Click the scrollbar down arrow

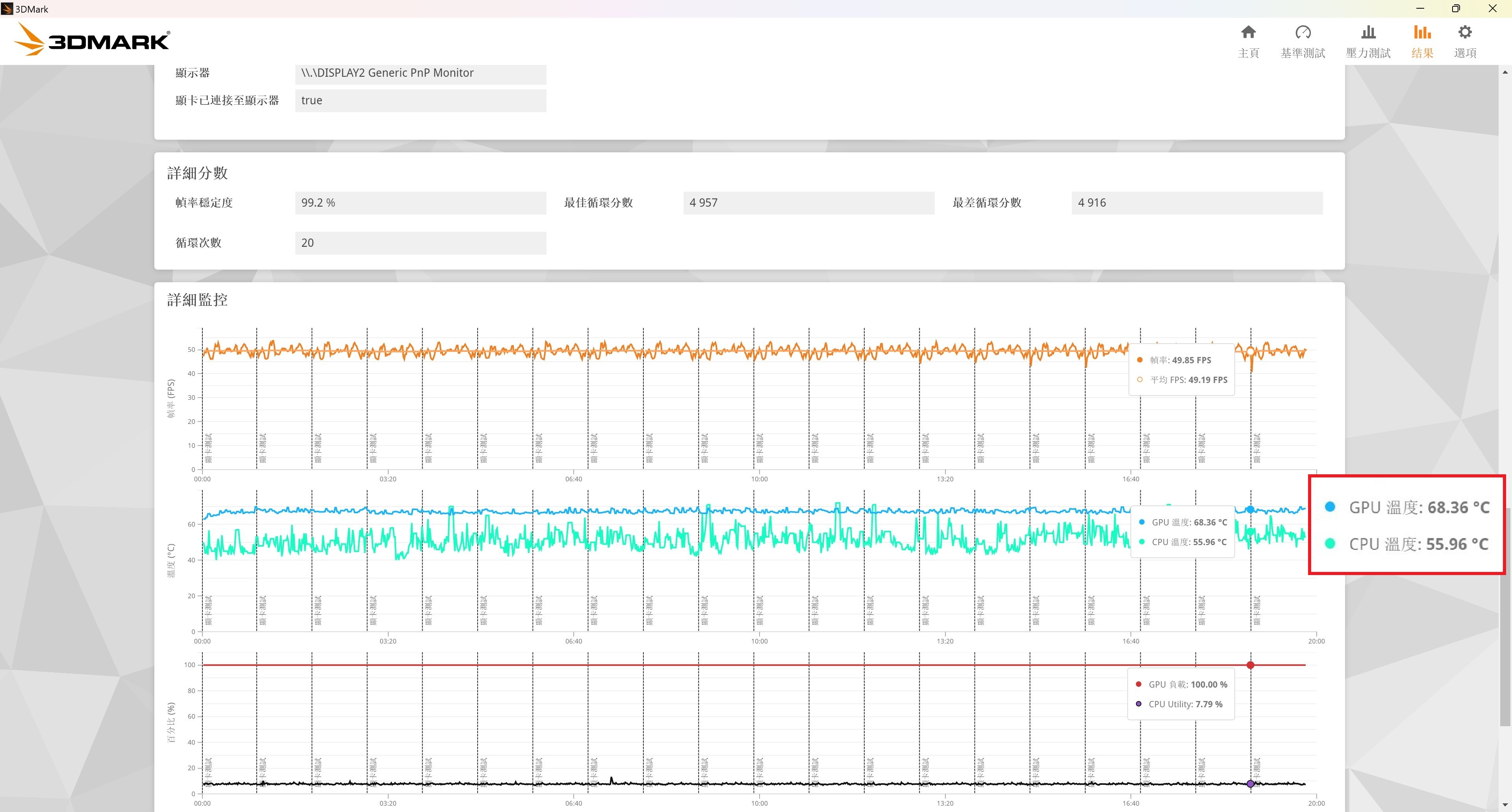[1505, 805]
